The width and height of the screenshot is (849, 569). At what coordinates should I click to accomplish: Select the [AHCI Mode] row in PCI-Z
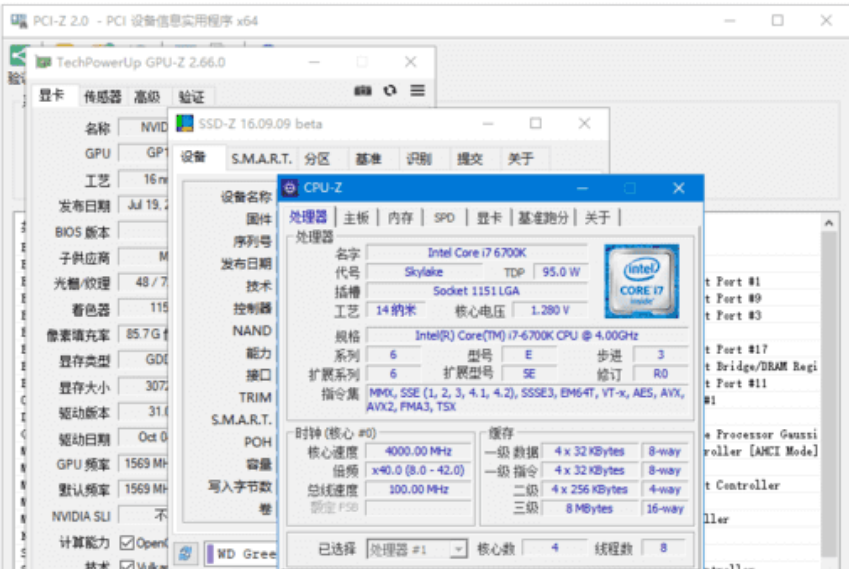[x=761, y=451]
